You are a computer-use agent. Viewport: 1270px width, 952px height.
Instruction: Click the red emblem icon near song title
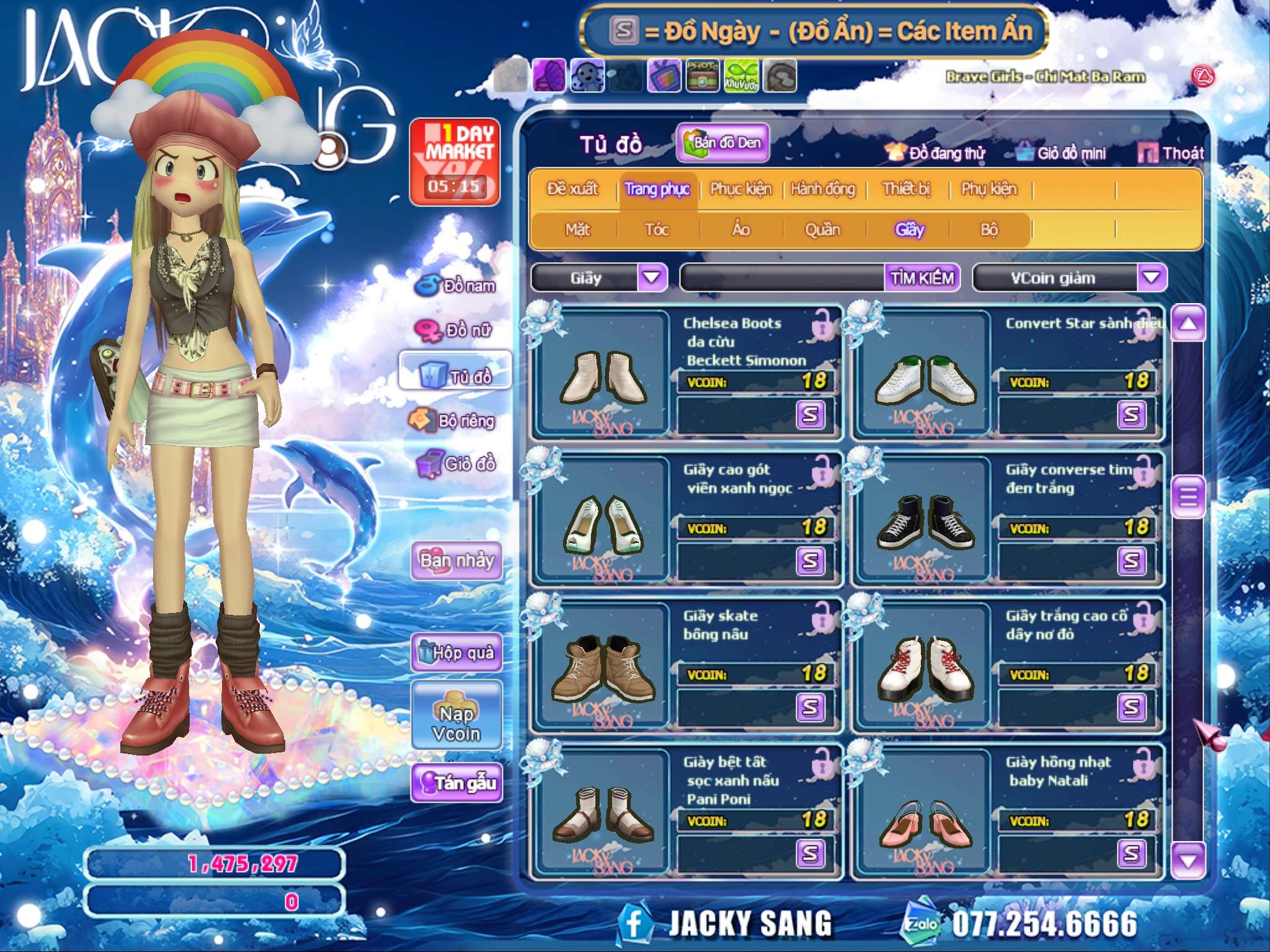coord(1203,77)
